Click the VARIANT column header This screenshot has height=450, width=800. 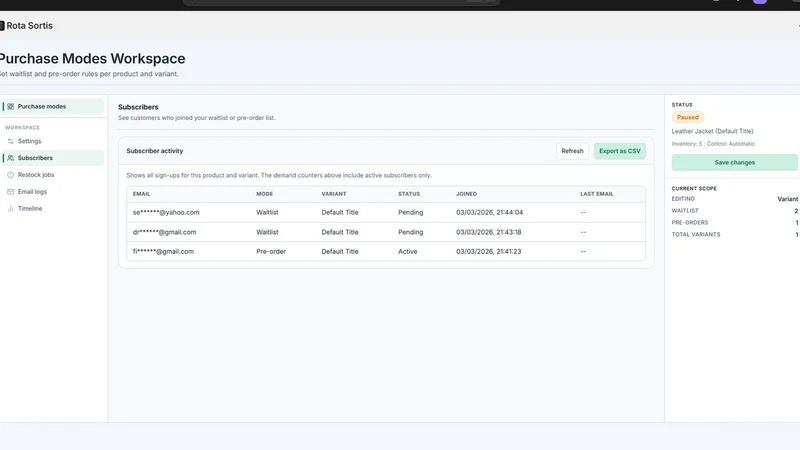334,194
